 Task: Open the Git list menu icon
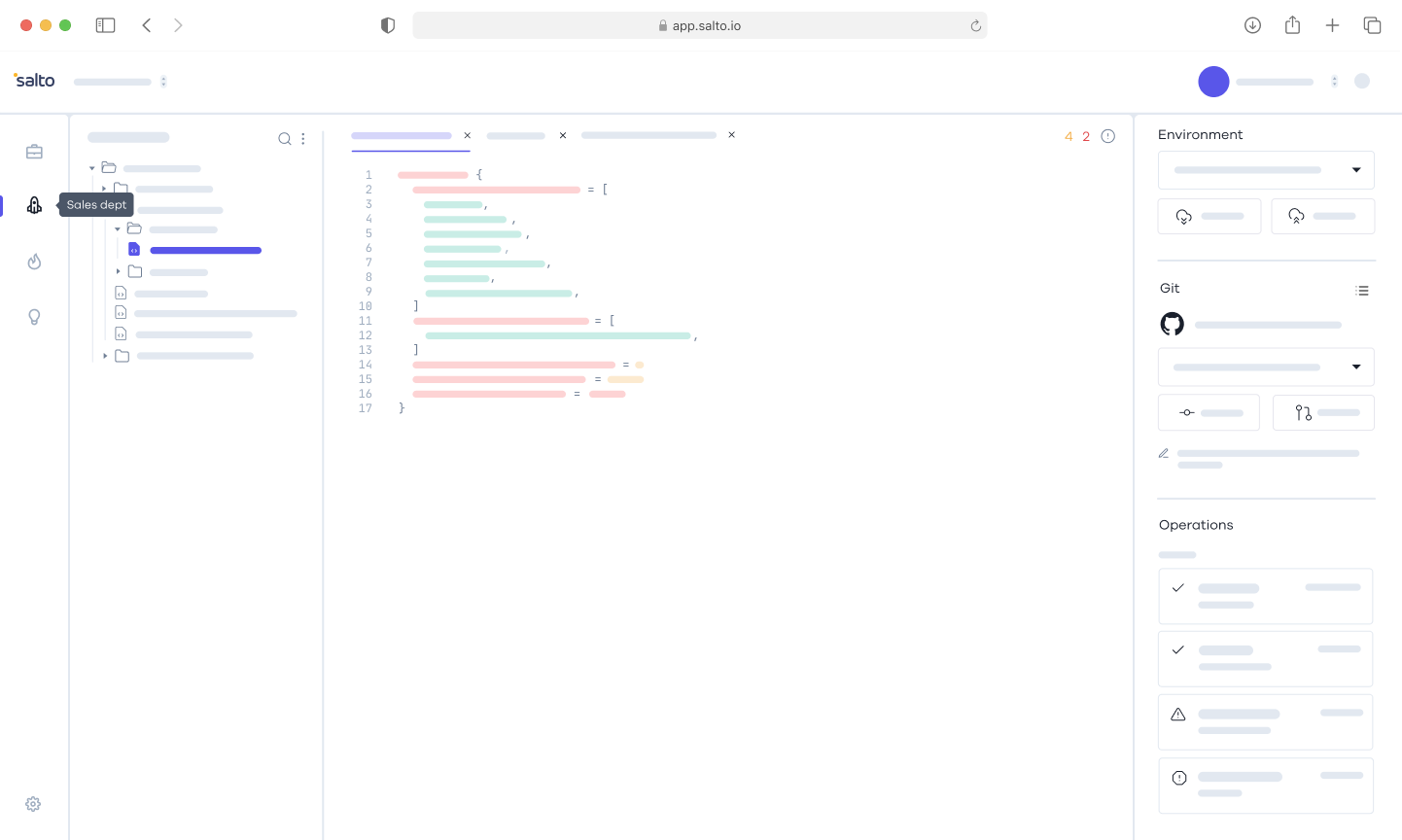1362,290
